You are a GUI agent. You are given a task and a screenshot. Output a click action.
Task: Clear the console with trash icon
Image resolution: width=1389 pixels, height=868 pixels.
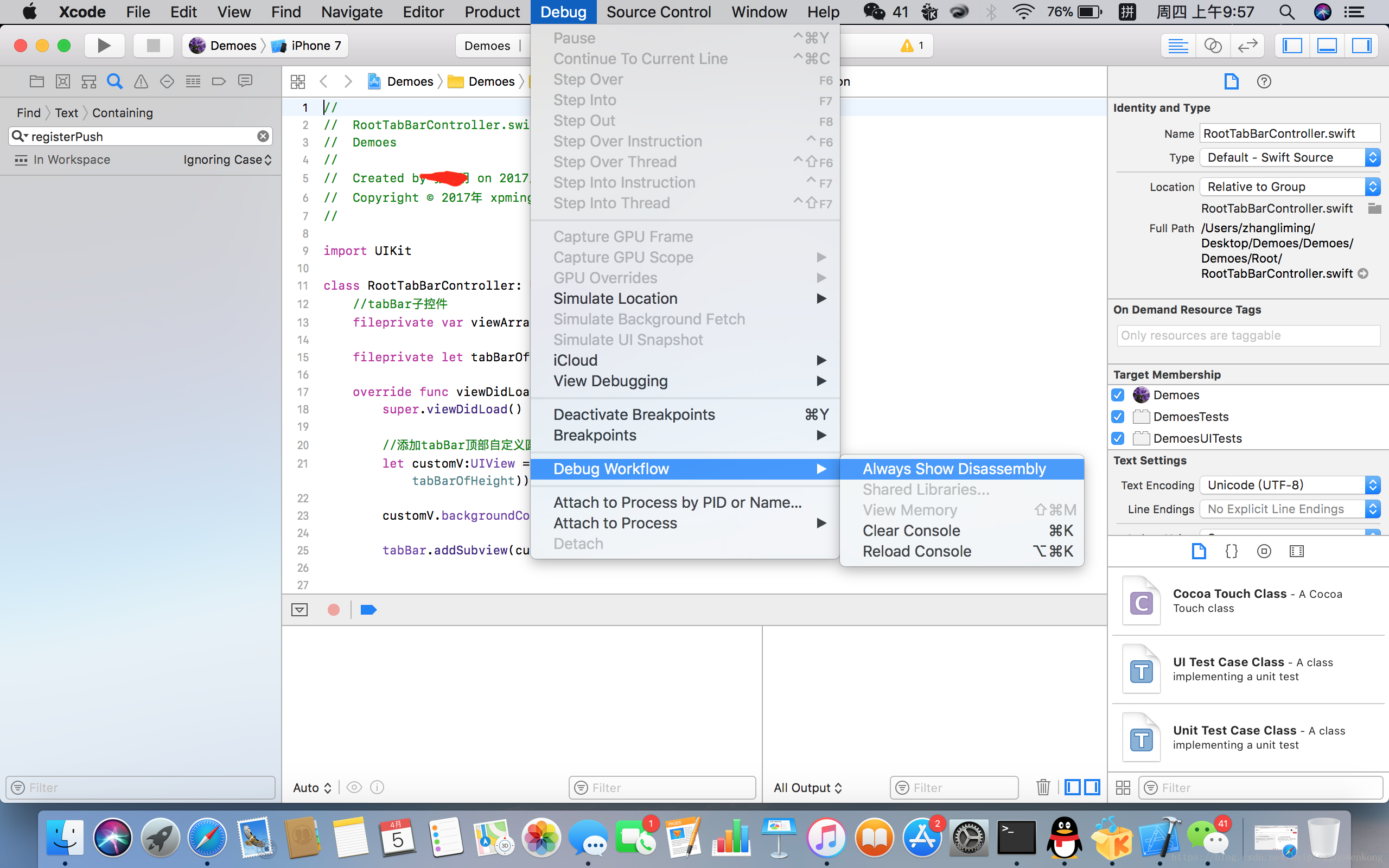click(x=1043, y=787)
